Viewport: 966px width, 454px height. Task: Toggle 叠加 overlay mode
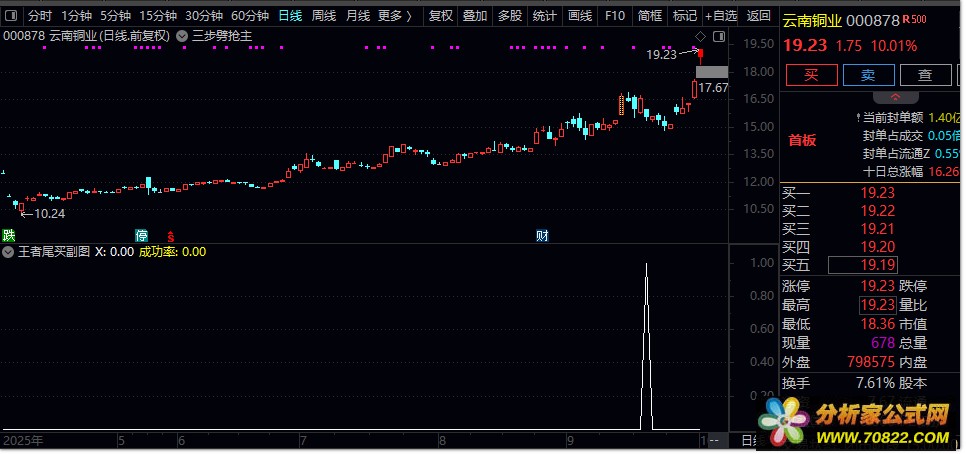tap(475, 16)
